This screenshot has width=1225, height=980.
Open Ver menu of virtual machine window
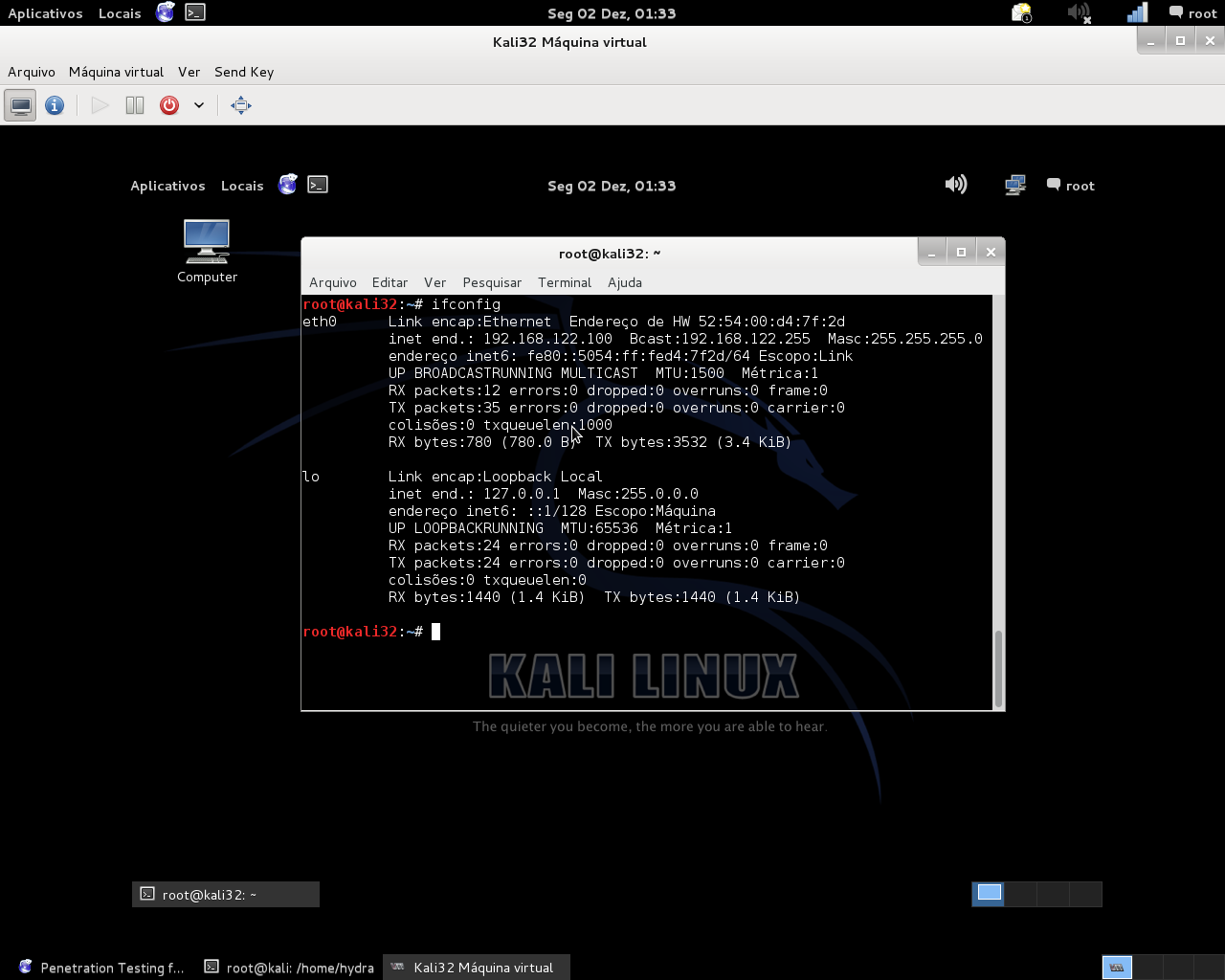[x=189, y=72]
